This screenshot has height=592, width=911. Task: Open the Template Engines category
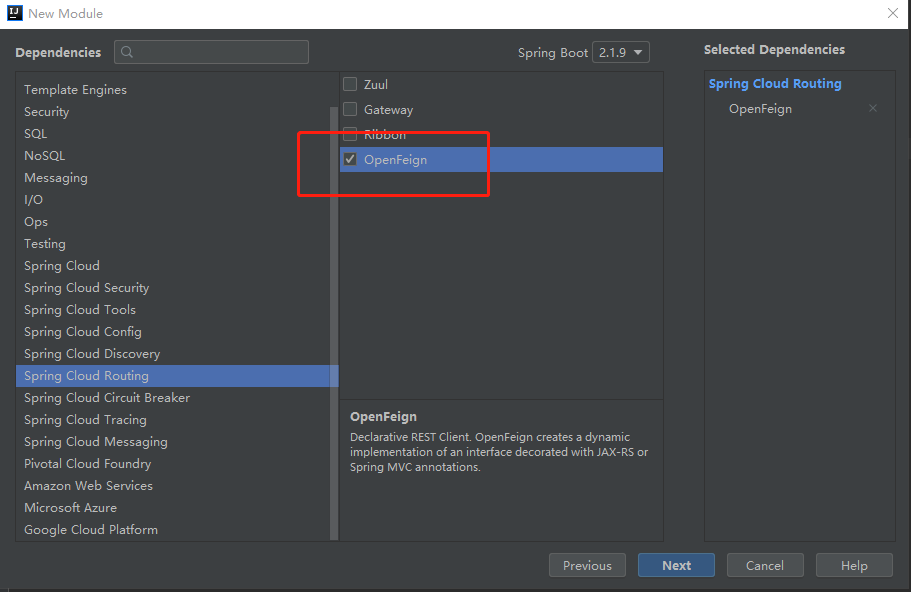[x=76, y=90]
